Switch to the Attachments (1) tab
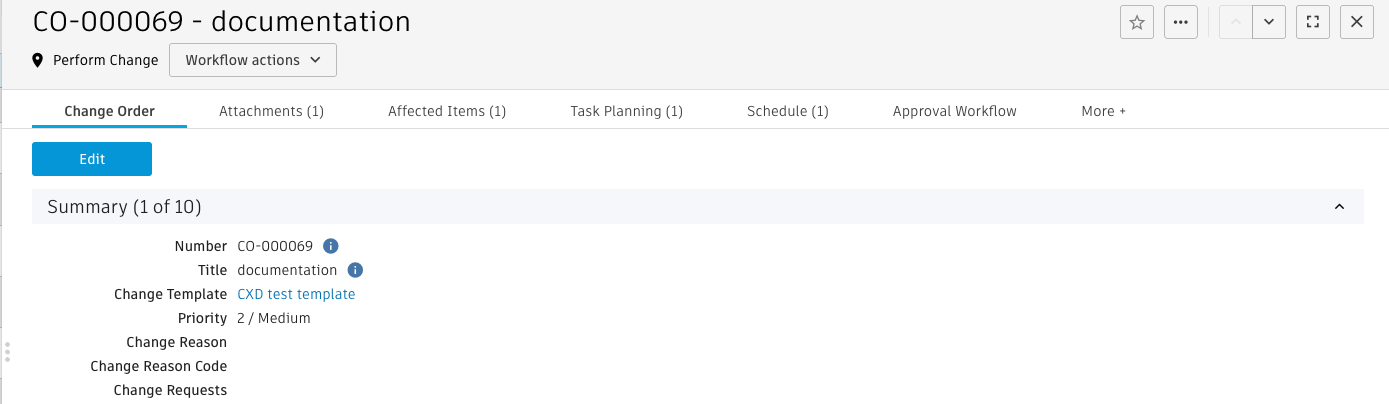Viewport: 1389px width, 404px height. tap(271, 111)
